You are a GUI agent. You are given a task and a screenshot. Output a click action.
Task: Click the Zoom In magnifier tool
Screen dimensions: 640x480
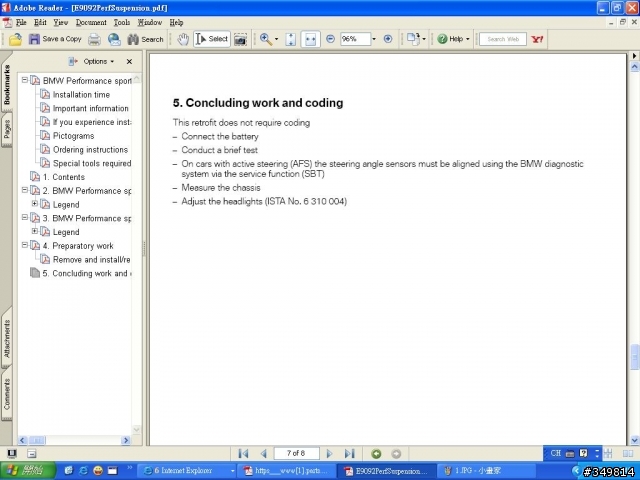[266, 39]
